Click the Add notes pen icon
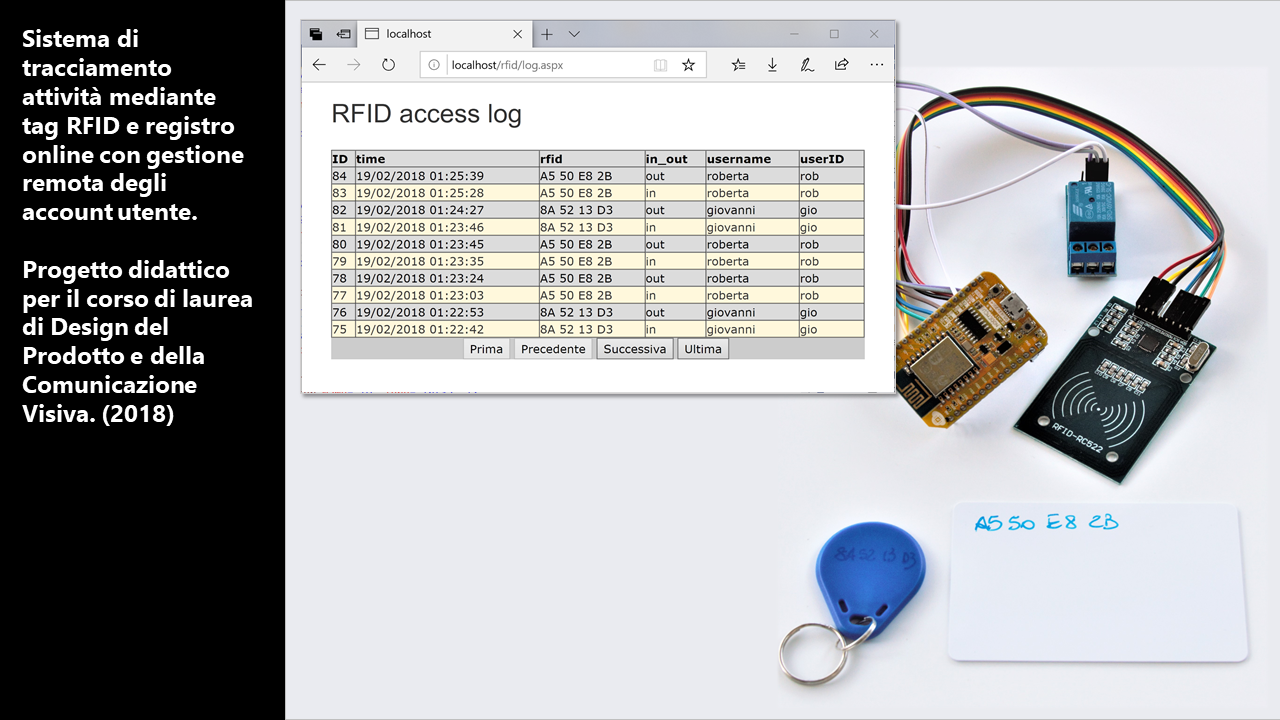1280x720 pixels. (x=806, y=65)
